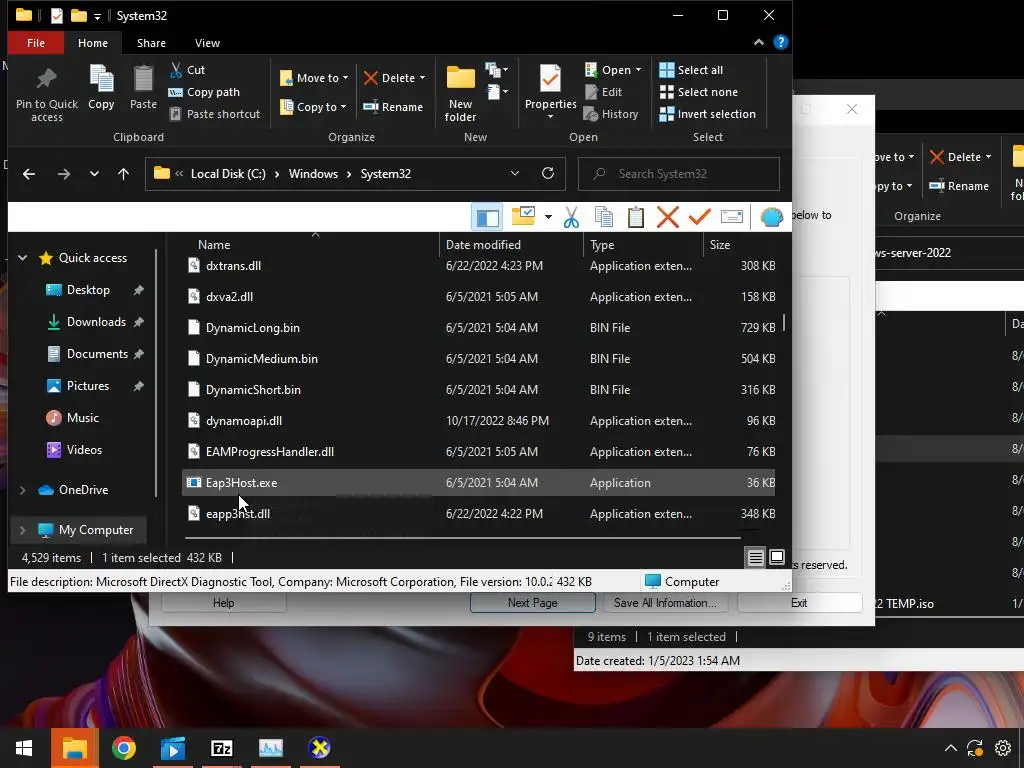Viewport: 1024px width, 768px height.
Task: Click Invert selection
Action: click(707, 114)
